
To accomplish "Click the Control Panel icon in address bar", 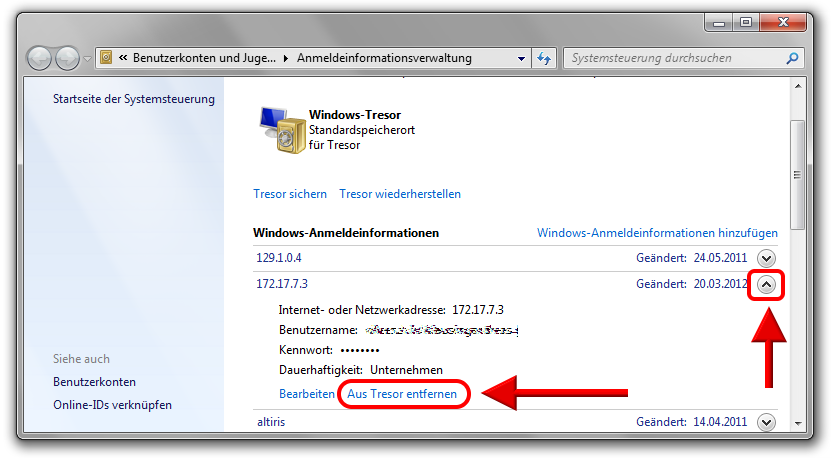I will point(106,58).
